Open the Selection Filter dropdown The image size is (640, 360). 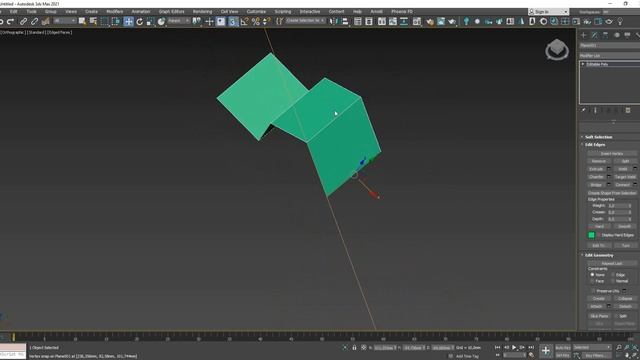65,21
